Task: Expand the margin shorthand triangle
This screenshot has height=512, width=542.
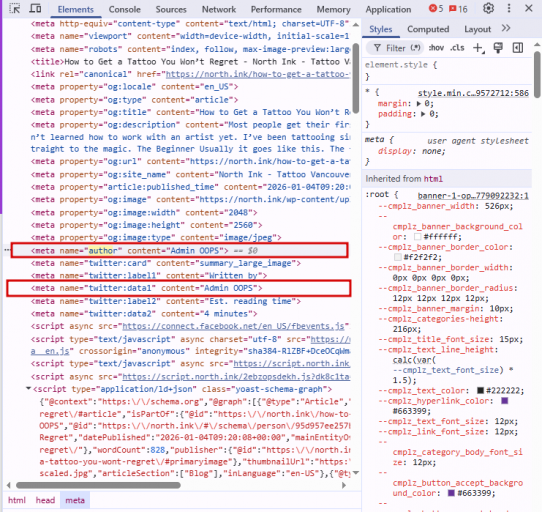Action: click(x=419, y=103)
